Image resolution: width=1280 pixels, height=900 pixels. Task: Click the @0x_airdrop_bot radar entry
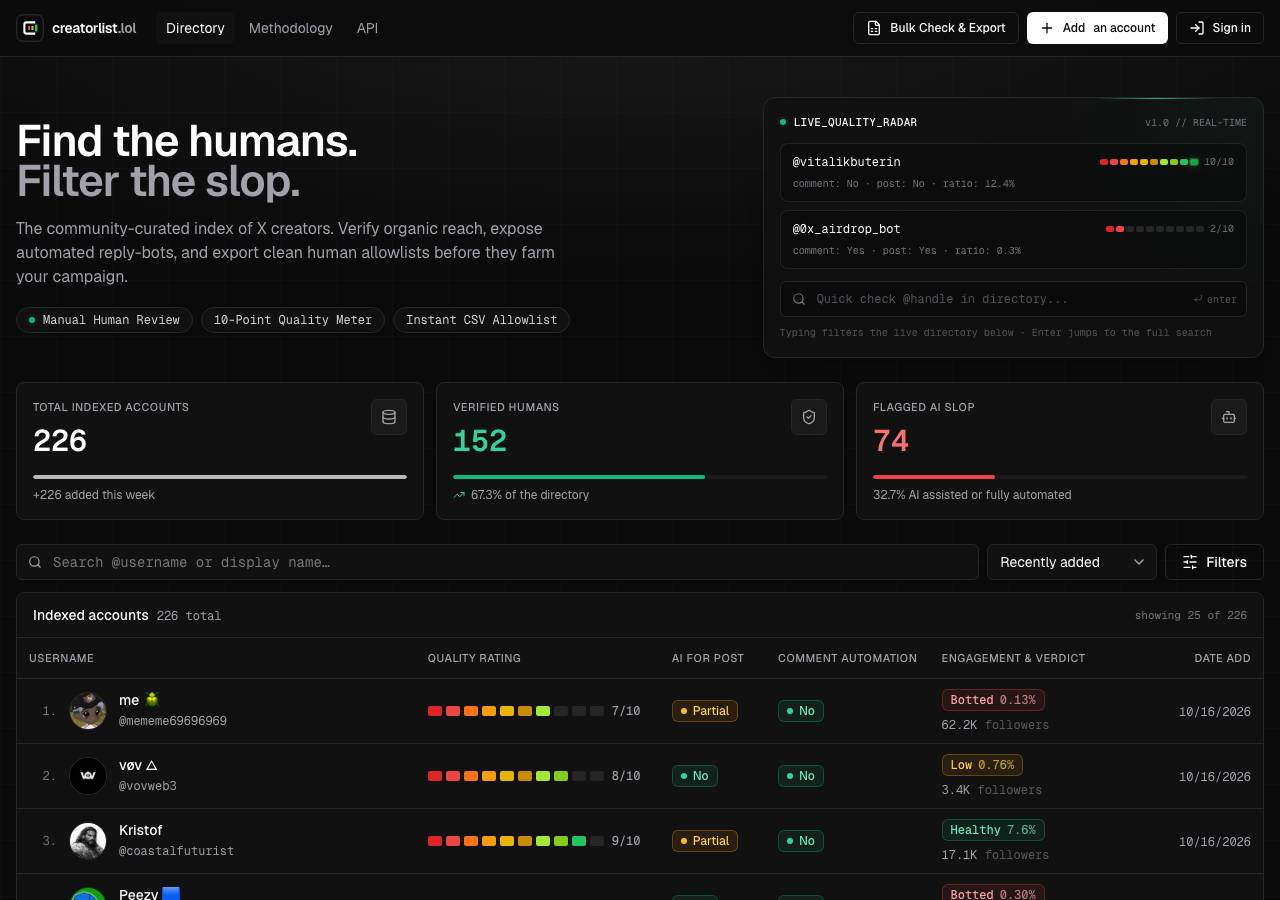coord(1013,239)
